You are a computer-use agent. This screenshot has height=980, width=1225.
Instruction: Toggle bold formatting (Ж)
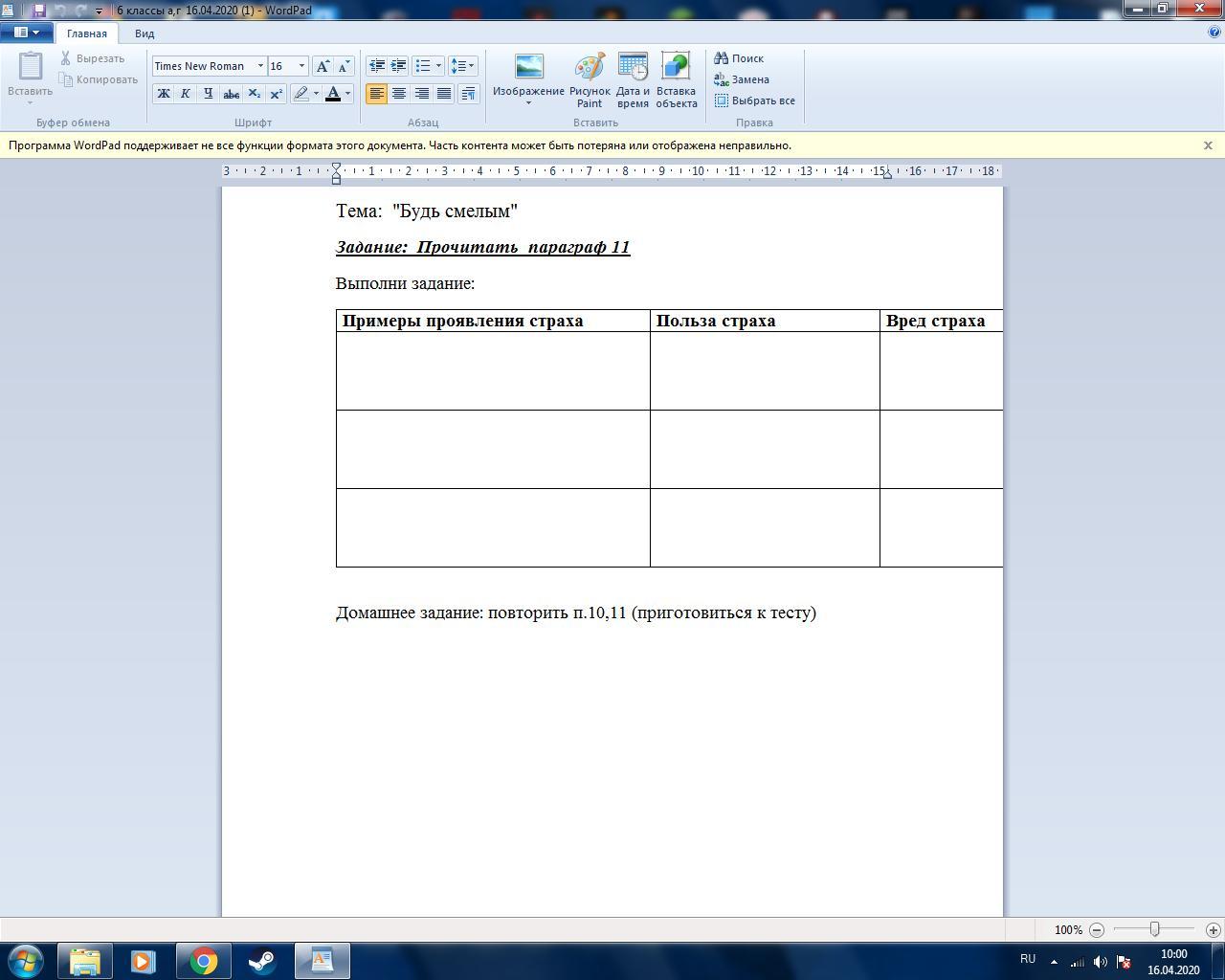coord(163,93)
